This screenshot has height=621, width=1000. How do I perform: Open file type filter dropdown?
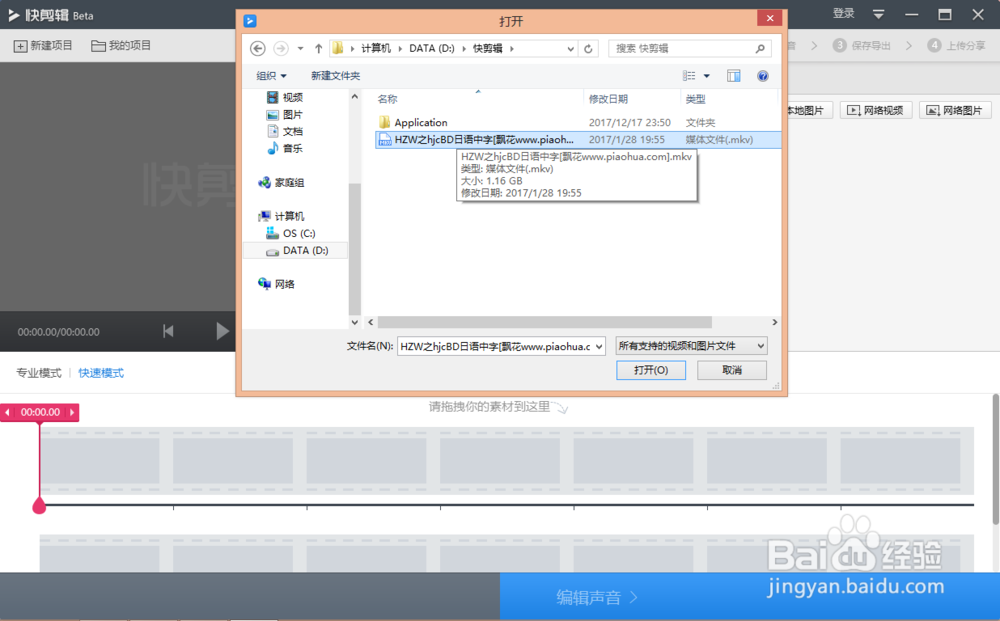[691, 346]
